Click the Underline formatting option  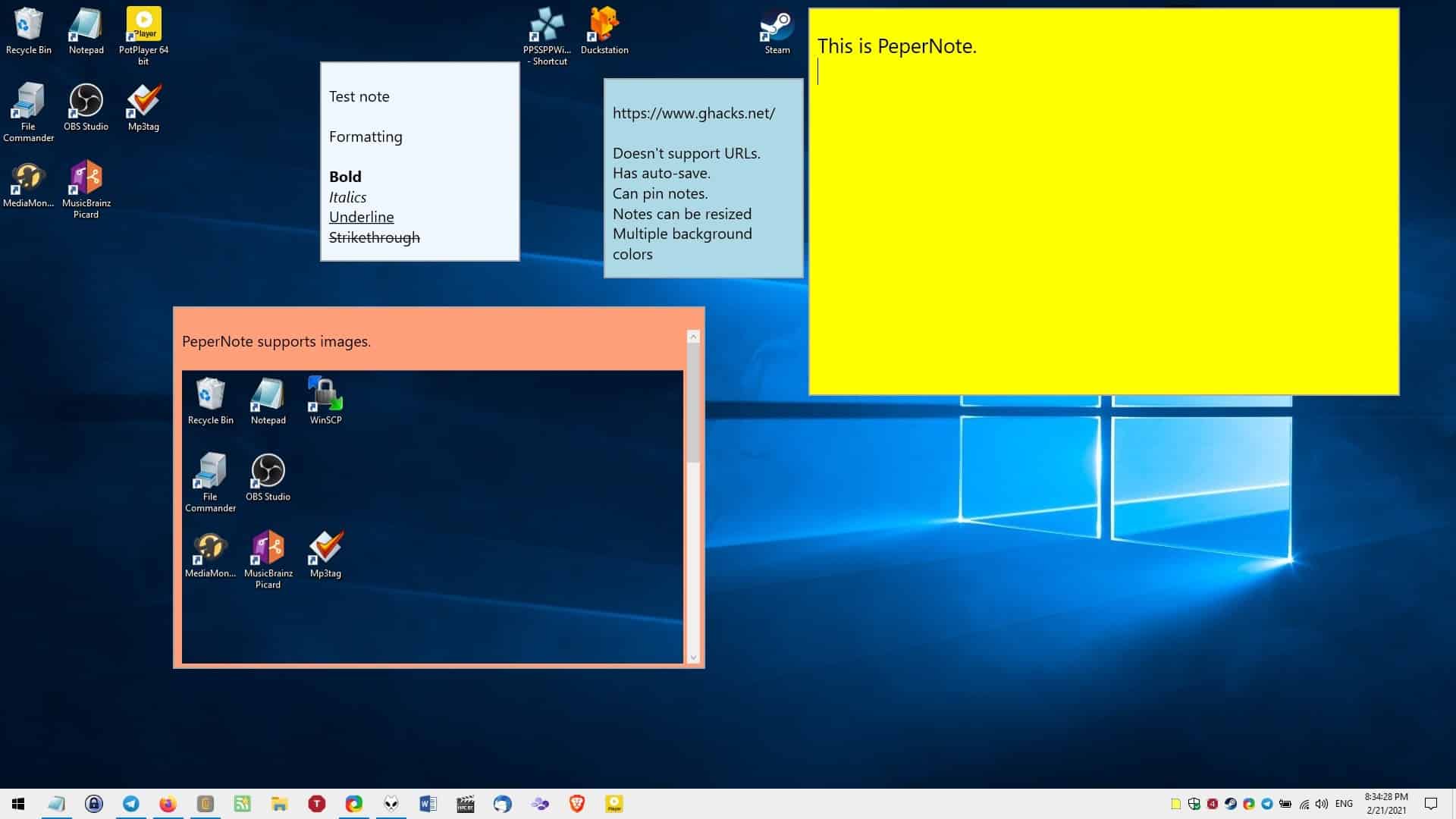click(360, 217)
